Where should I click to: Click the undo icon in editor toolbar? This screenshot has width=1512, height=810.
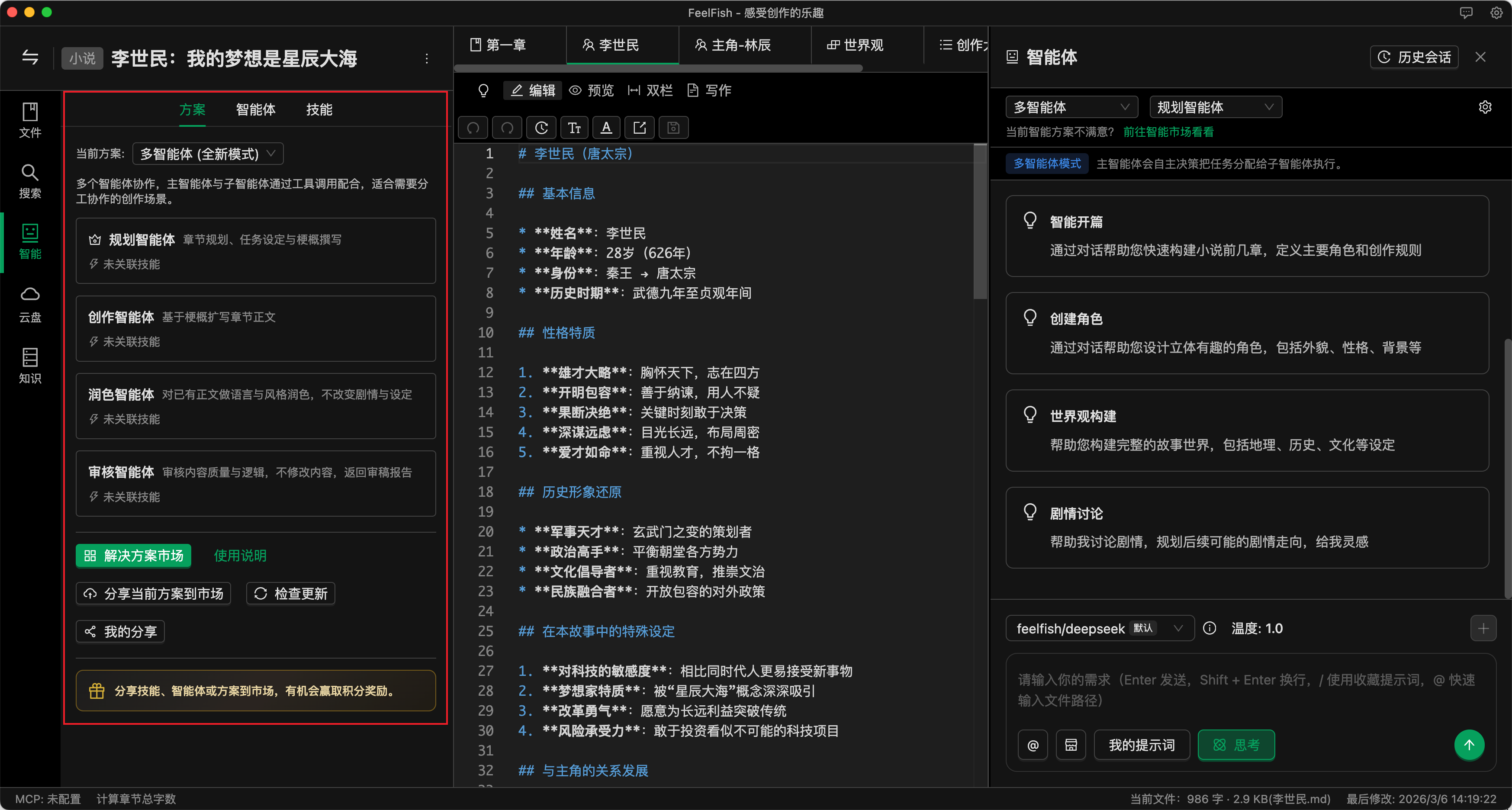pyautogui.click(x=473, y=127)
